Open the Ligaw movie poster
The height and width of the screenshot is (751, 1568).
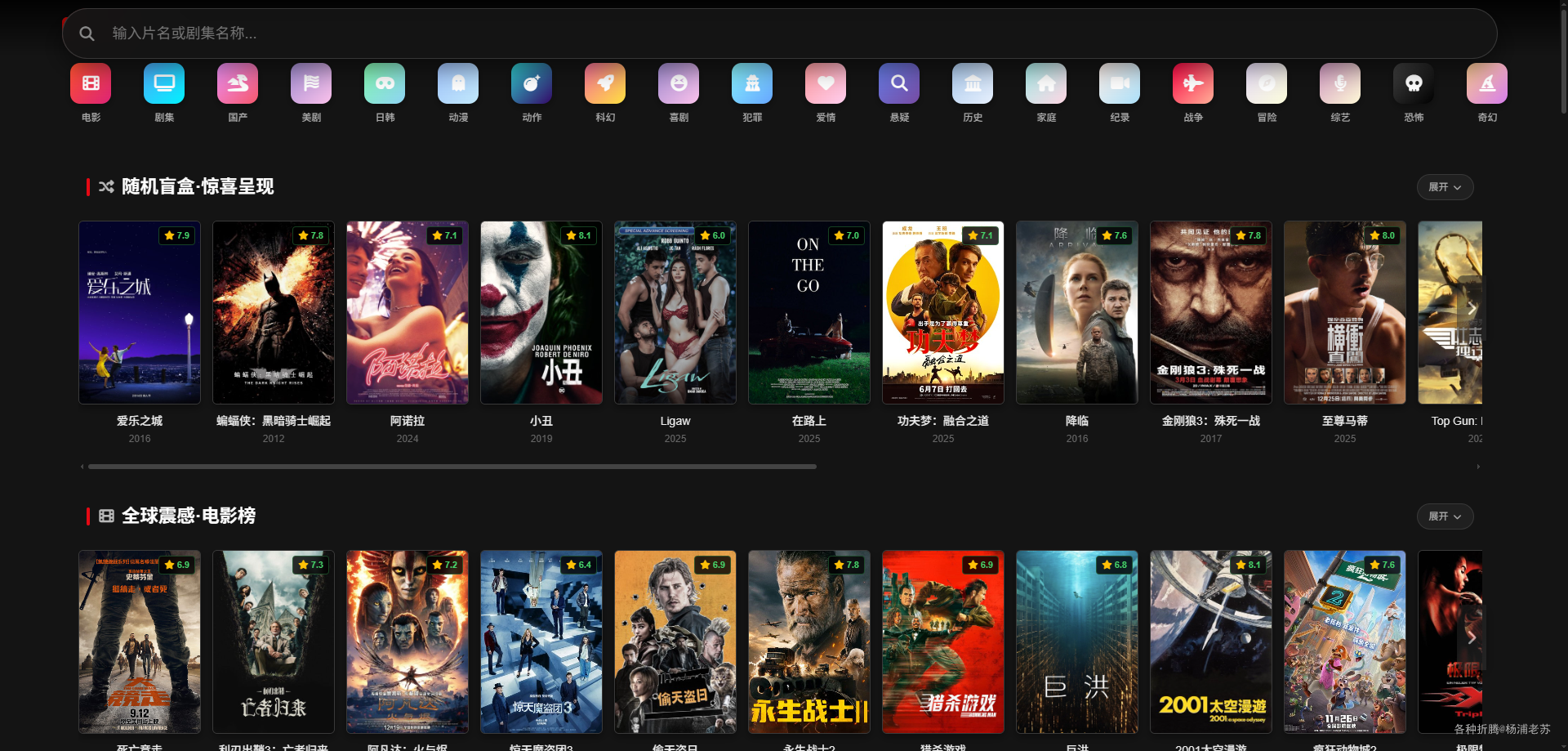point(675,312)
